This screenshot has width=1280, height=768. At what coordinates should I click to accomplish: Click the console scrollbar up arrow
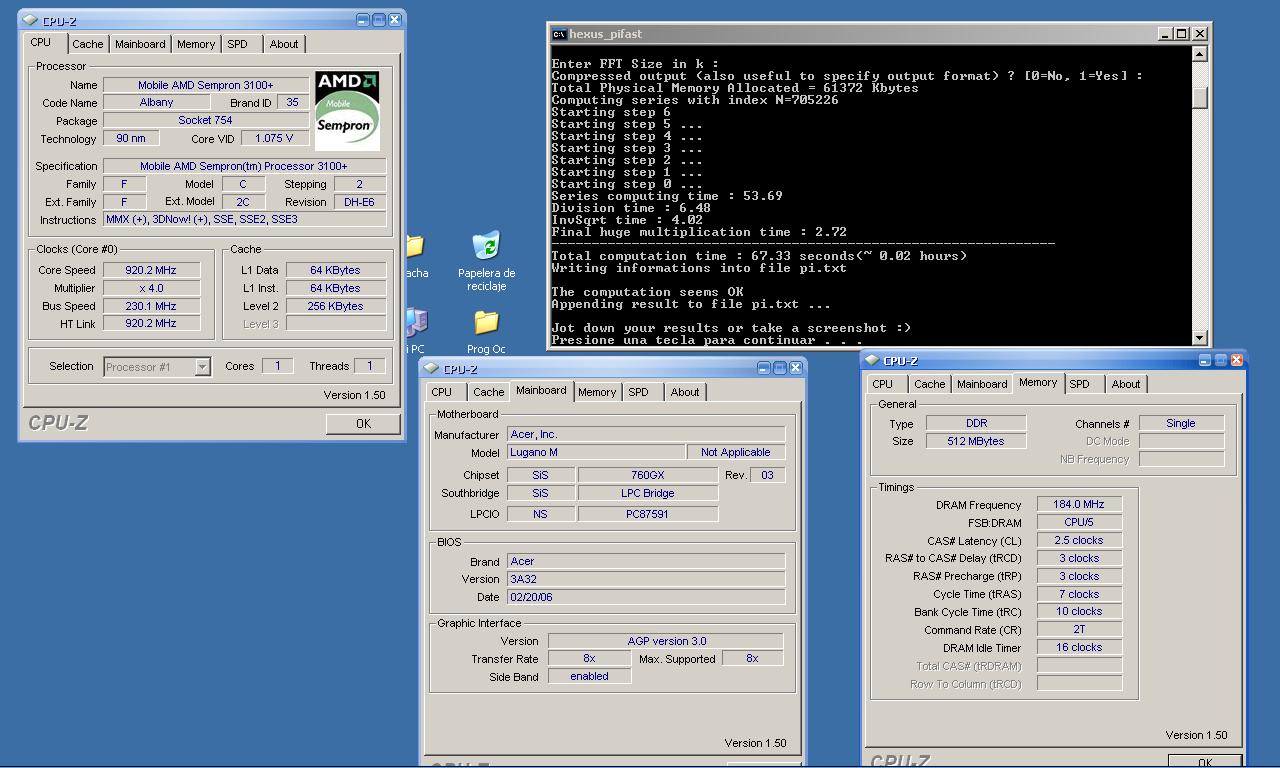tap(1200, 54)
